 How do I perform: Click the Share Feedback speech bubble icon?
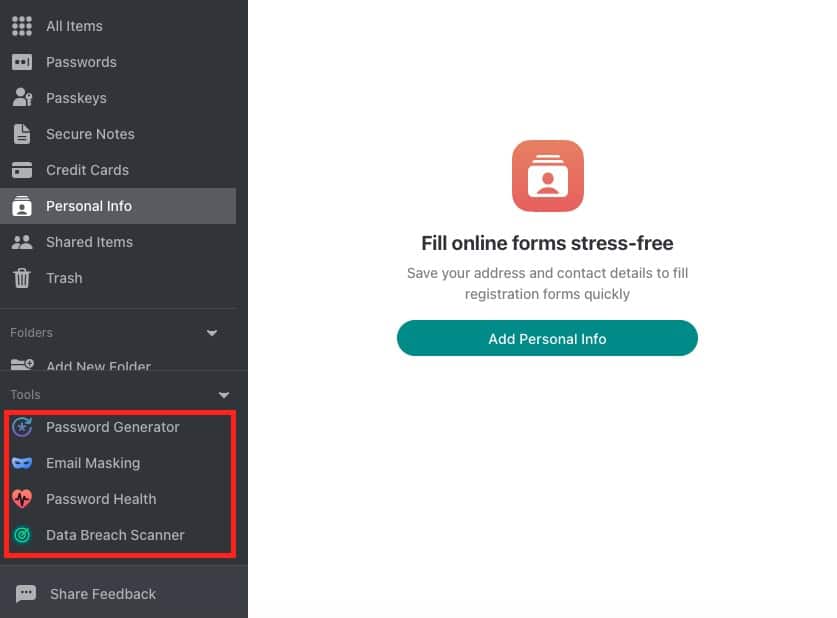[x=26, y=593]
